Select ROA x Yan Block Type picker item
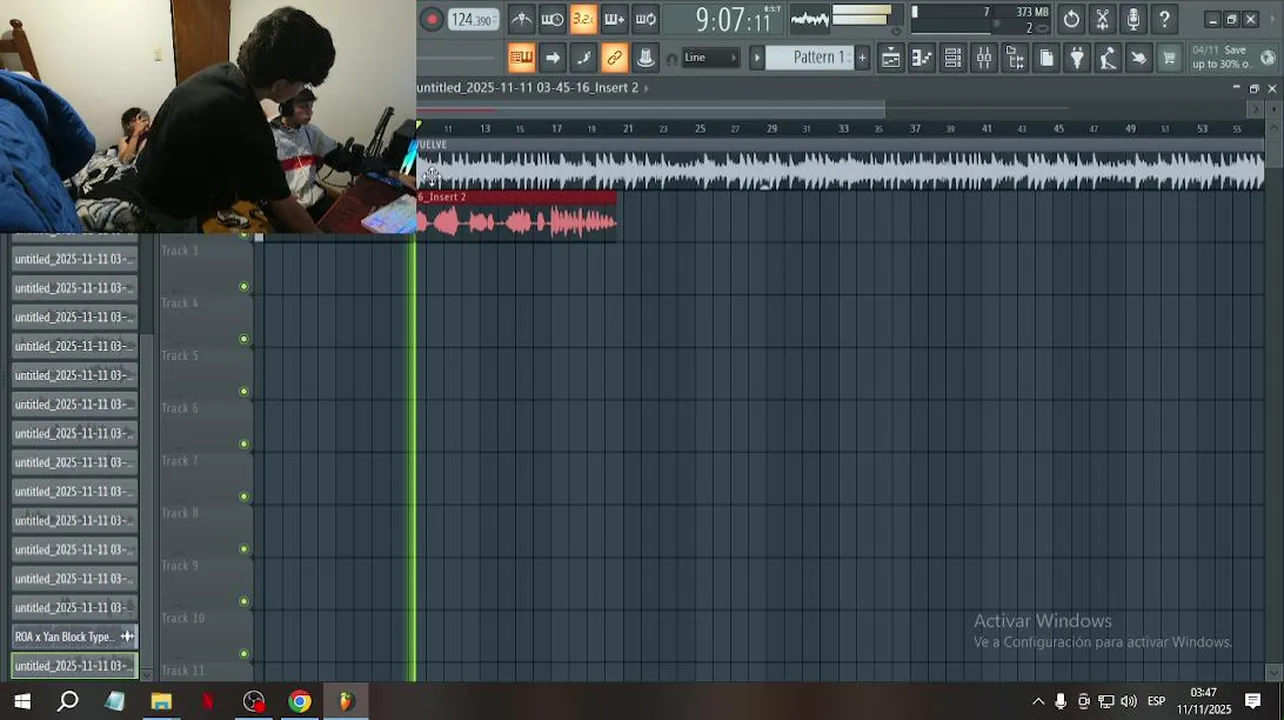Screen dimensions: 1284x720 click(74, 637)
